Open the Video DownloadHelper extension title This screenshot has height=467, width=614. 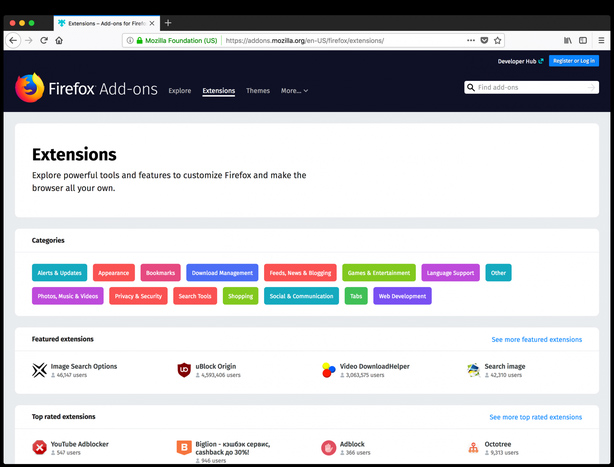pos(375,366)
